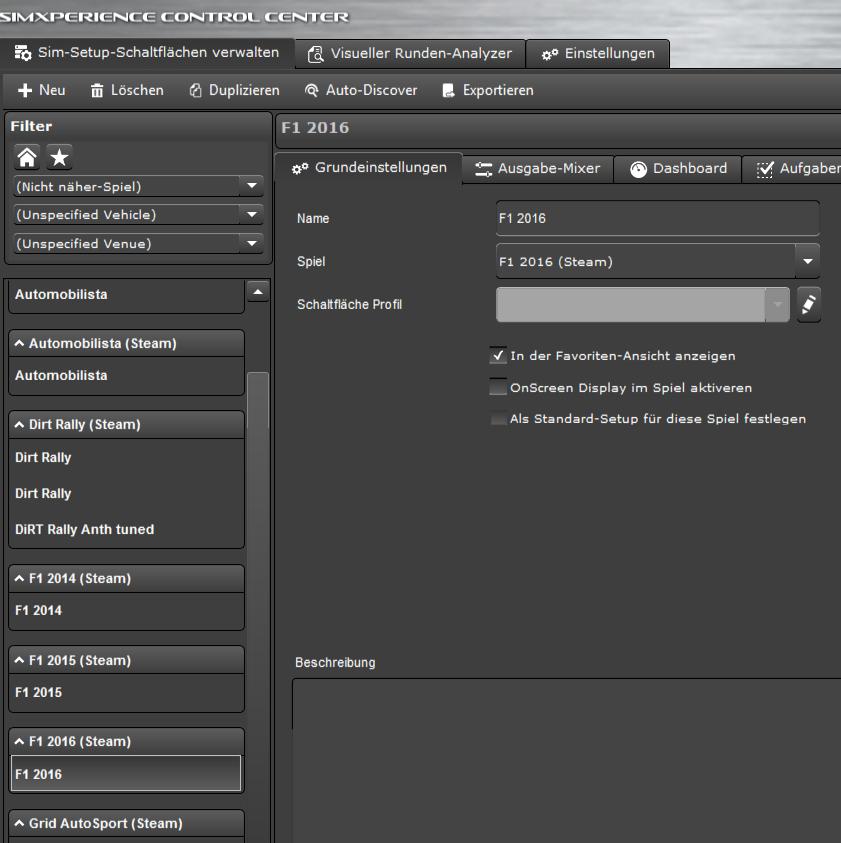Click into the Name field containing F1 2016
The width and height of the screenshot is (841, 843).
(x=658, y=218)
